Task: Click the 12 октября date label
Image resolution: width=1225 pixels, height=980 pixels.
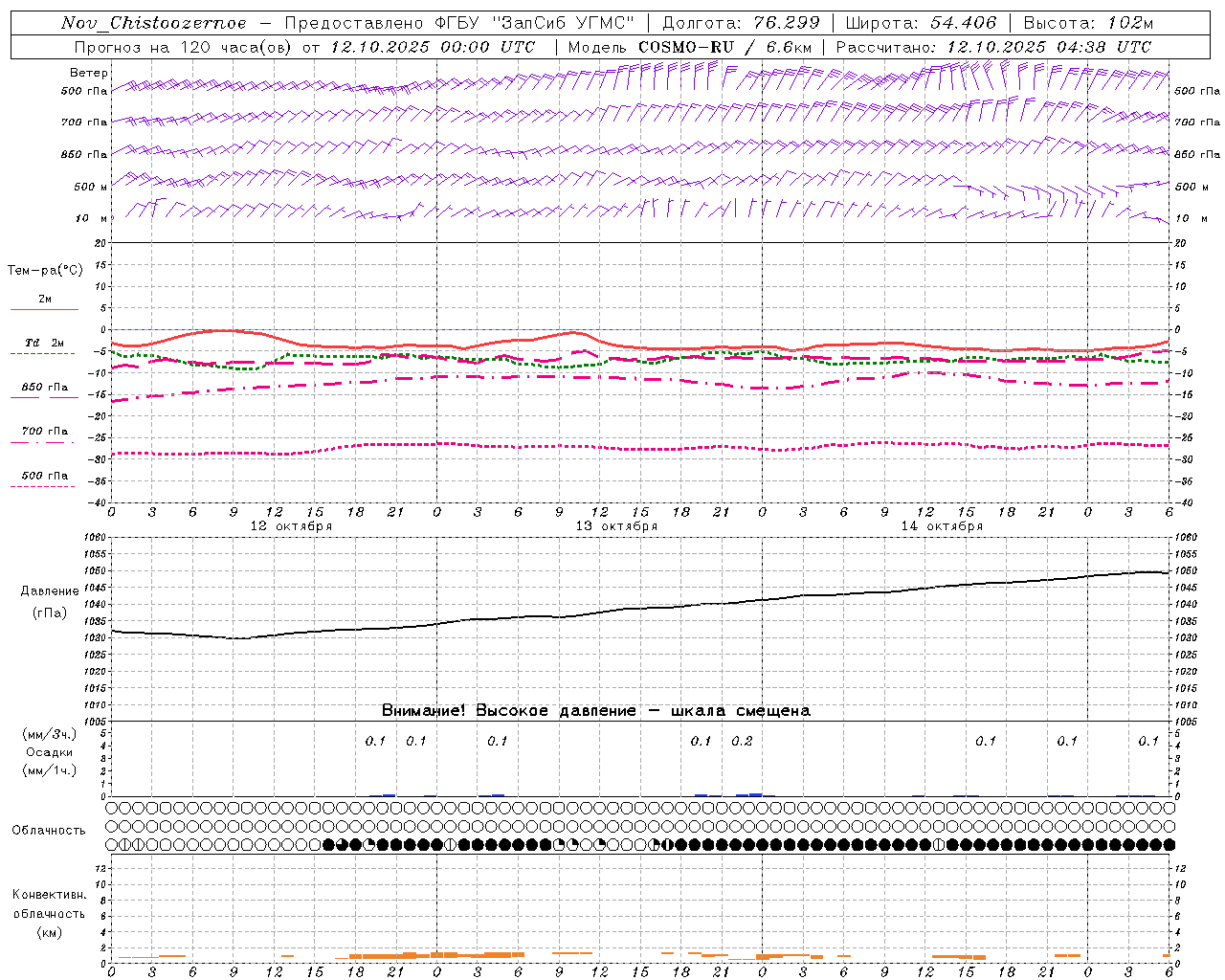Action: click(291, 526)
